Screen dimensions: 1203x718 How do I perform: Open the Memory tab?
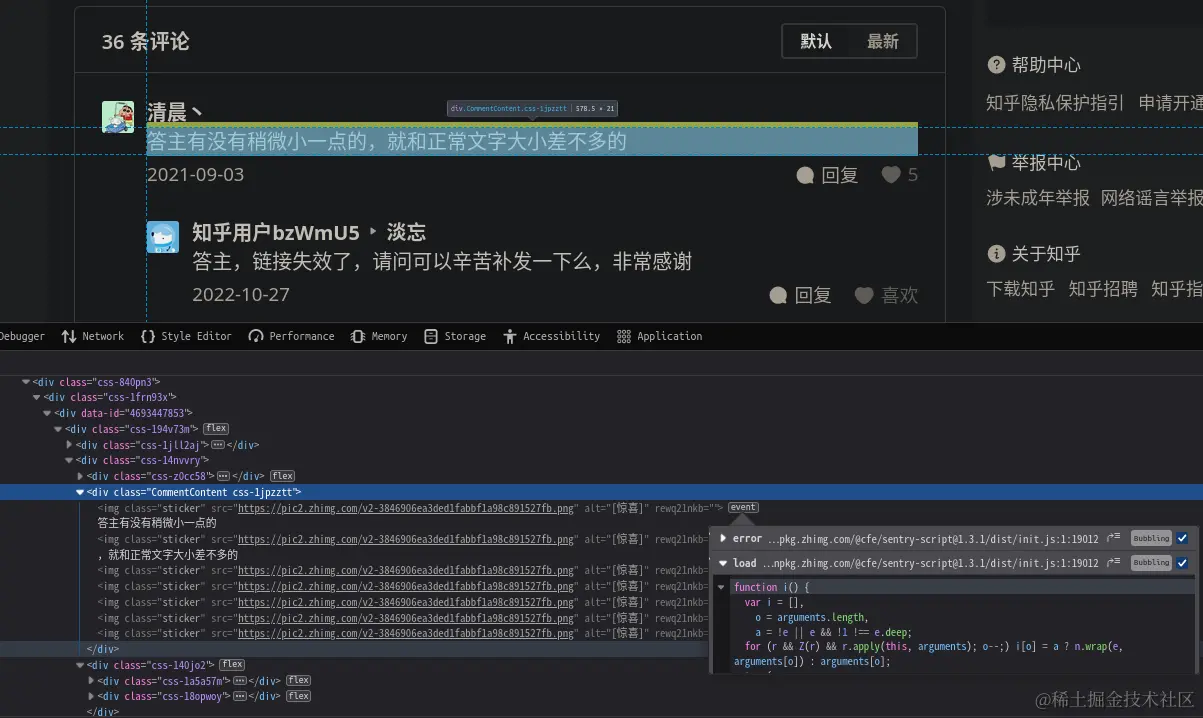[x=379, y=336]
